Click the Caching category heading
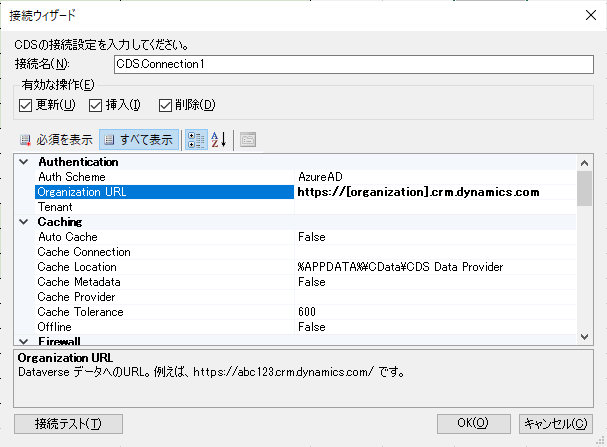 [60, 222]
